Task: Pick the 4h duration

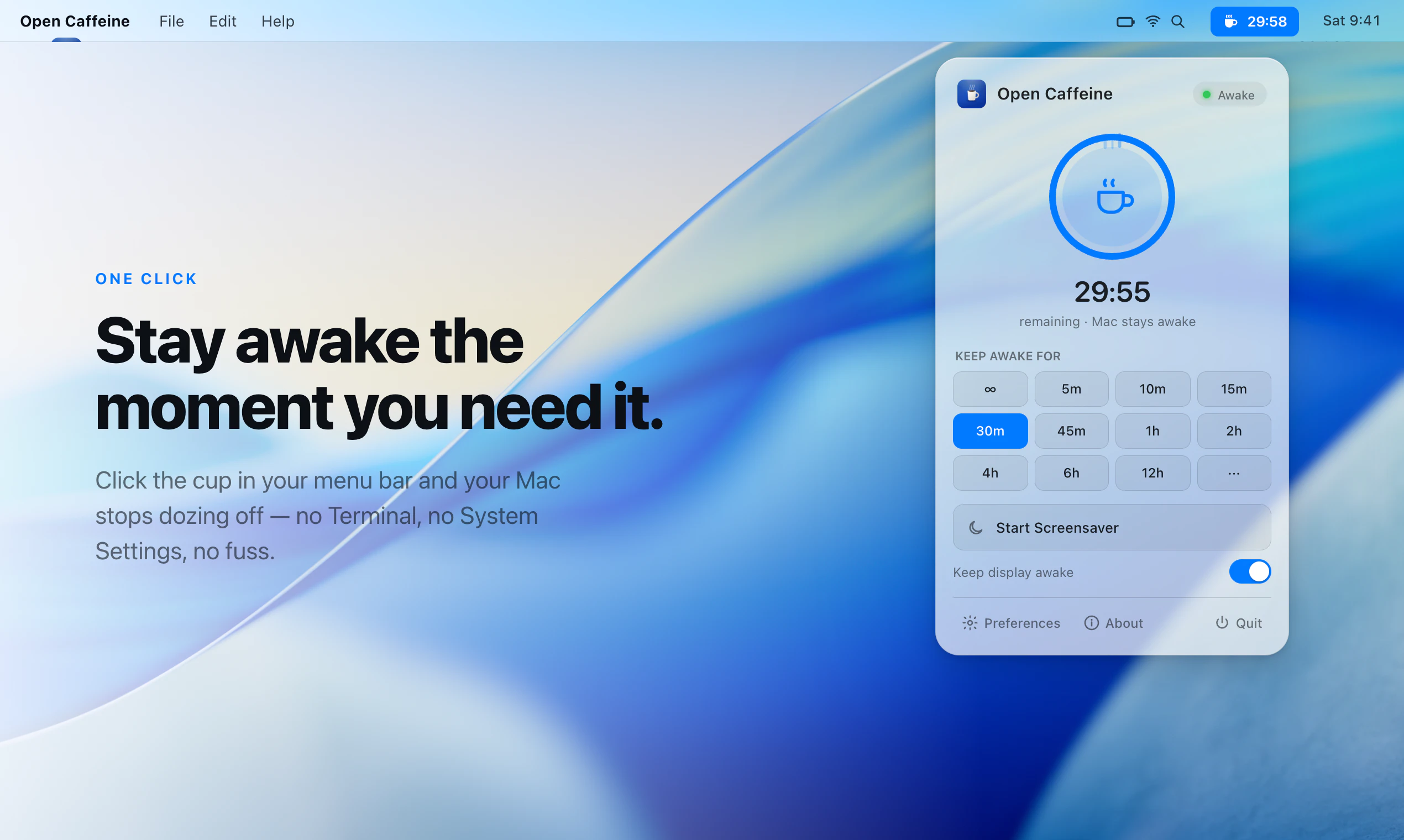Action: 990,473
